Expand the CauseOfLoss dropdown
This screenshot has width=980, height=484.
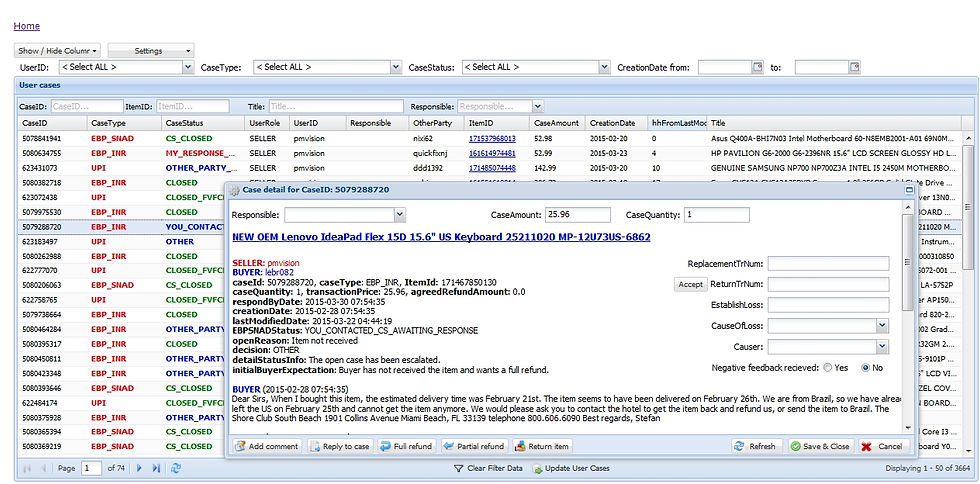[x=882, y=325]
